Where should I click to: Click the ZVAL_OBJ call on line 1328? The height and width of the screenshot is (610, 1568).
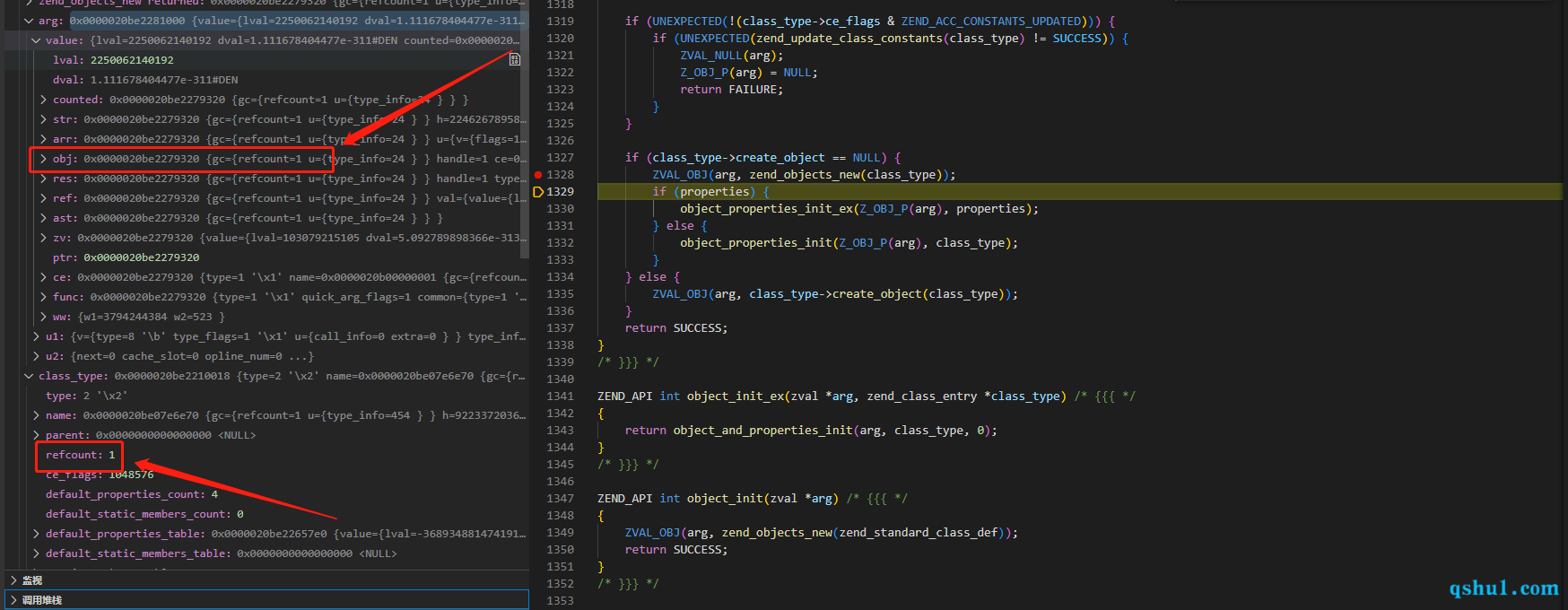[x=804, y=174]
